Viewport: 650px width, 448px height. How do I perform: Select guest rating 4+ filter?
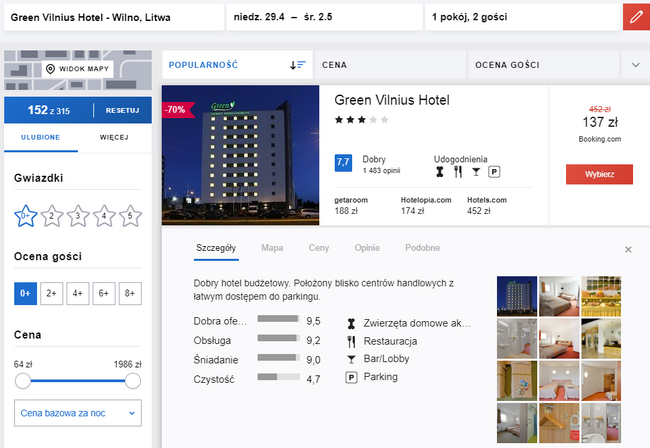78,293
